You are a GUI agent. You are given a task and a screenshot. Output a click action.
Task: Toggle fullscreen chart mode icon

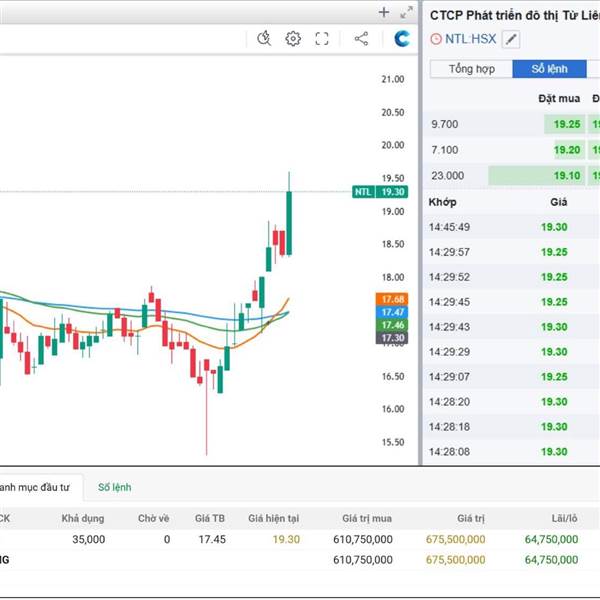(322, 39)
